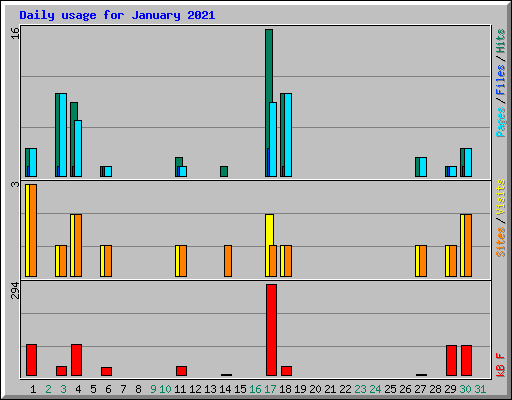Screen dimensions: 512x400
Task: Click the red KBytes bar for day 30
Action: [x=466, y=361]
